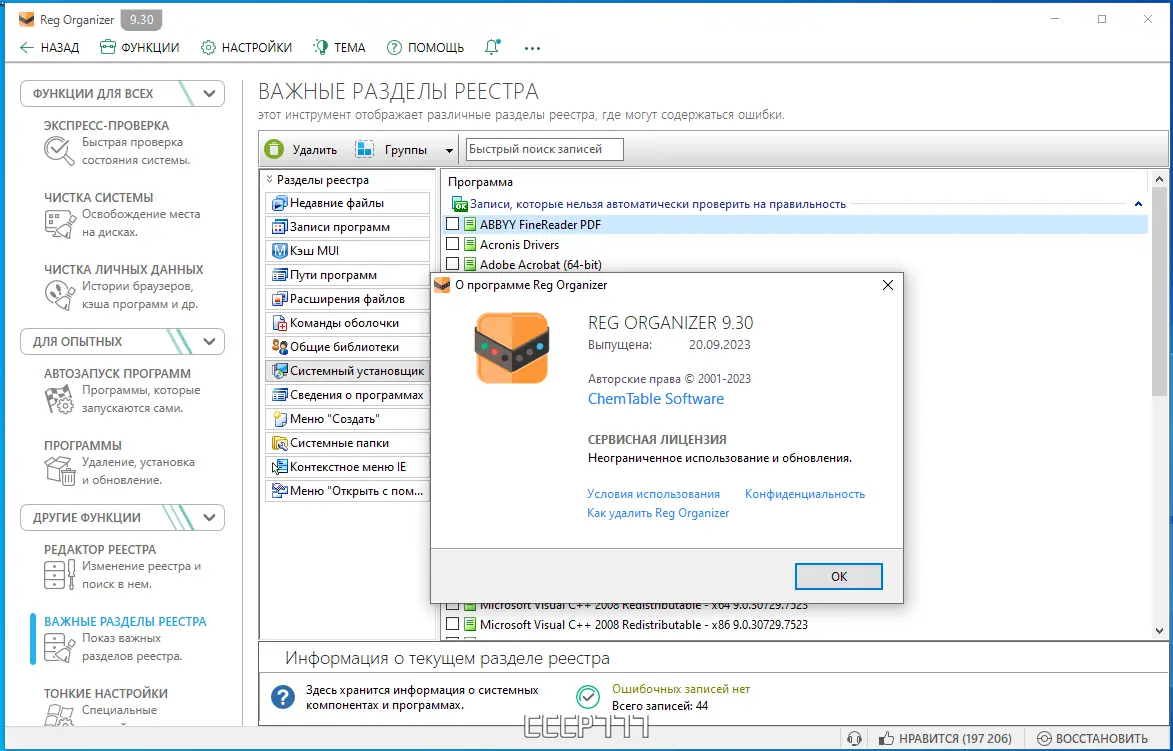
Task: Click the notification bell icon
Action: click(491, 47)
